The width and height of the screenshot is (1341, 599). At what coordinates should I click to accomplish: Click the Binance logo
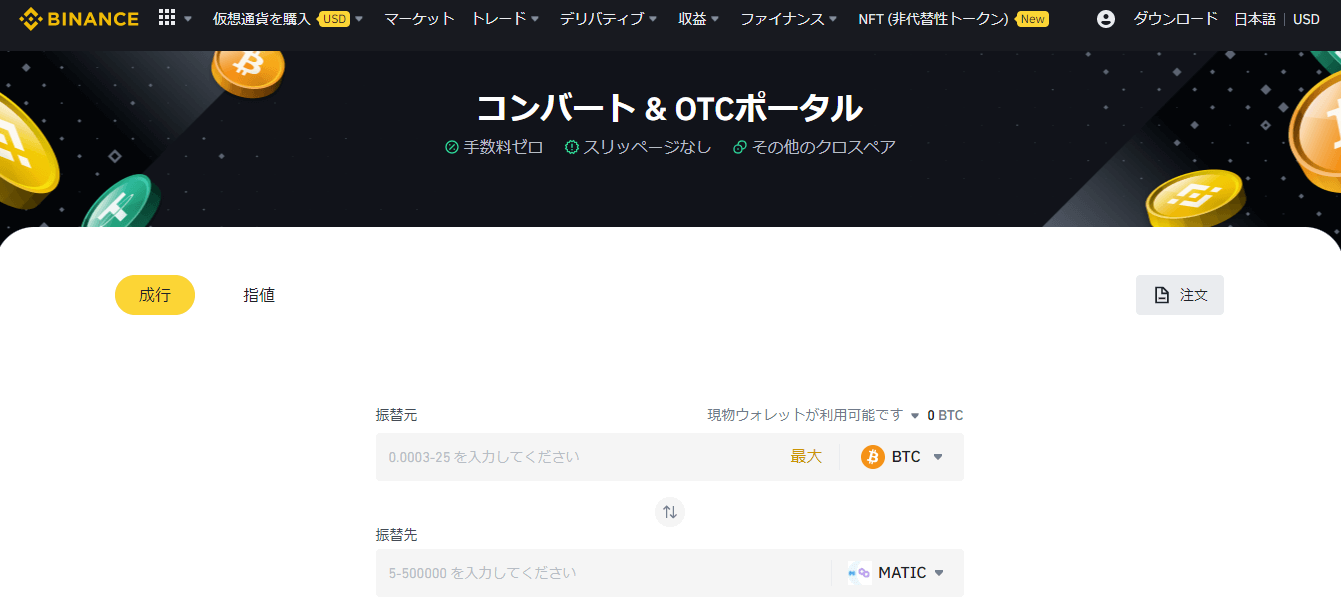pos(79,18)
